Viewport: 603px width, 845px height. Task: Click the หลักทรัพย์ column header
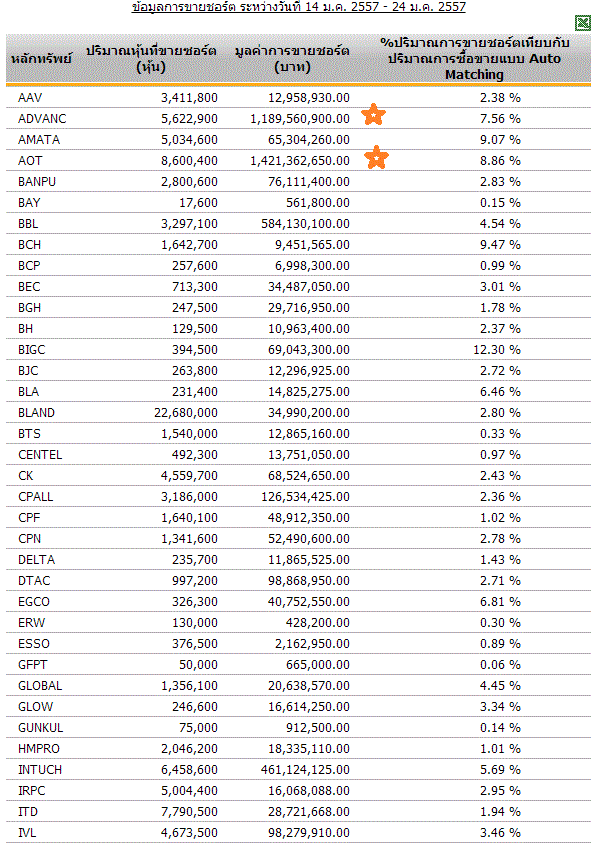click(x=41, y=59)
